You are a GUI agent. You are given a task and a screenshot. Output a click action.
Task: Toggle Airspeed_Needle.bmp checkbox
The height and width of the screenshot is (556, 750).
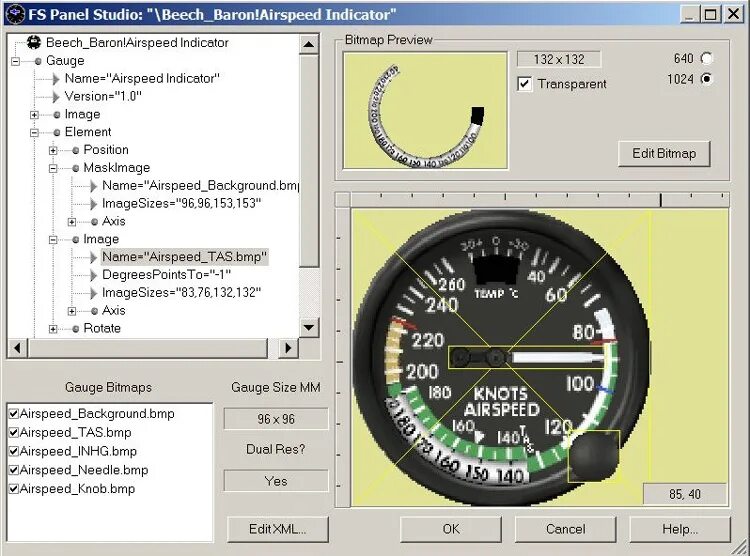pyautogui.click(x=14, y=470)
